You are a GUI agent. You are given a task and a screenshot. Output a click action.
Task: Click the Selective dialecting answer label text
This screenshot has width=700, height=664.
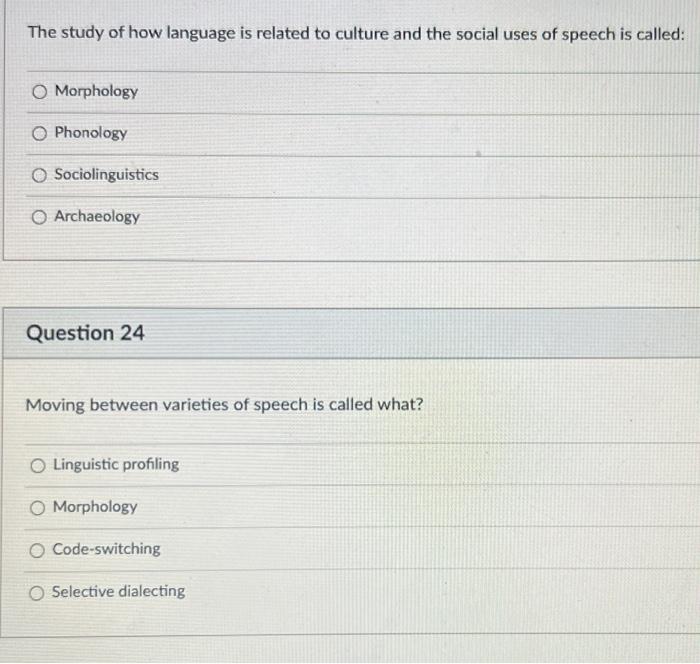118,591
